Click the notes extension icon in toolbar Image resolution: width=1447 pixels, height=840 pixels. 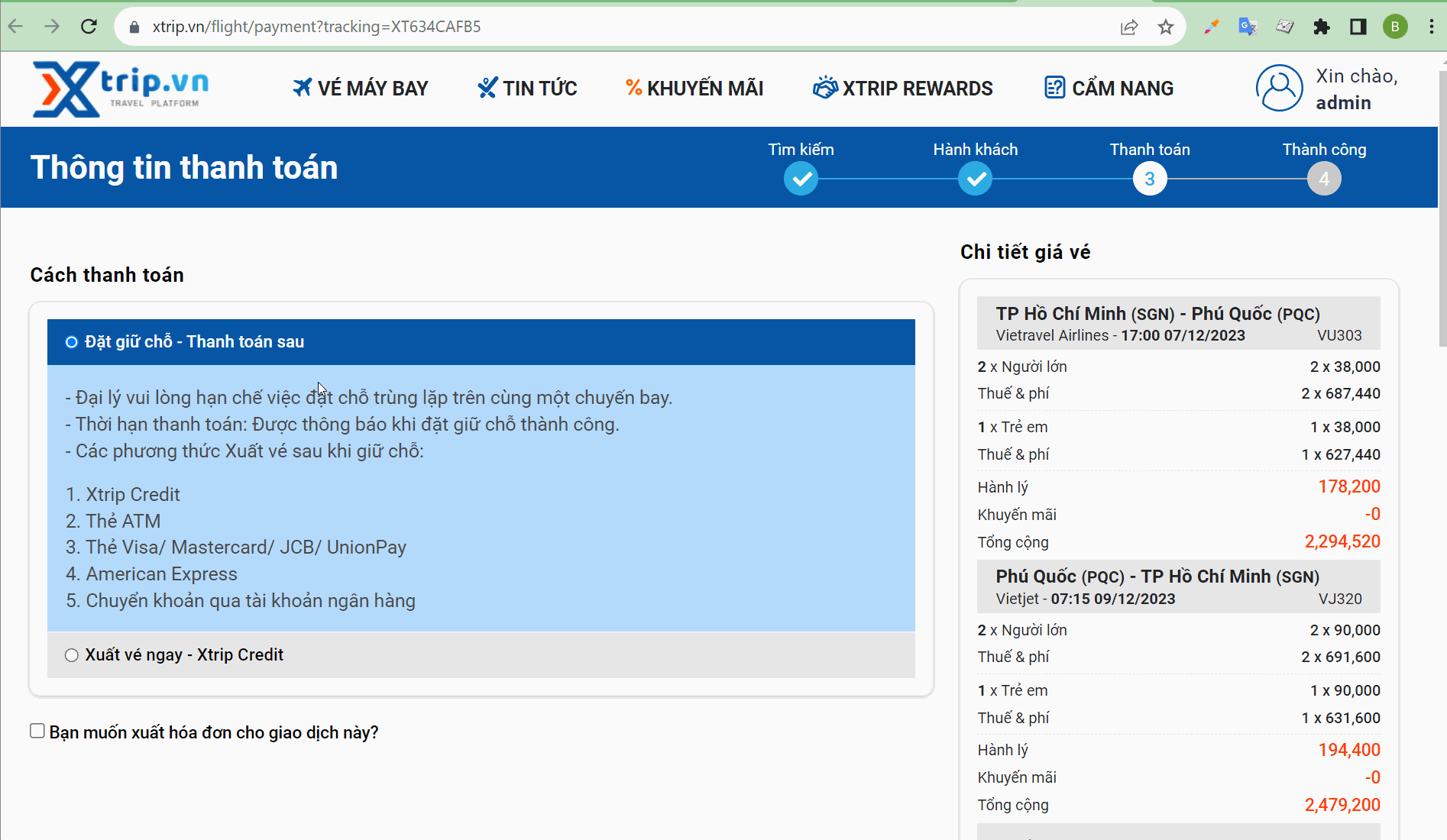(x=1285, y=27)
